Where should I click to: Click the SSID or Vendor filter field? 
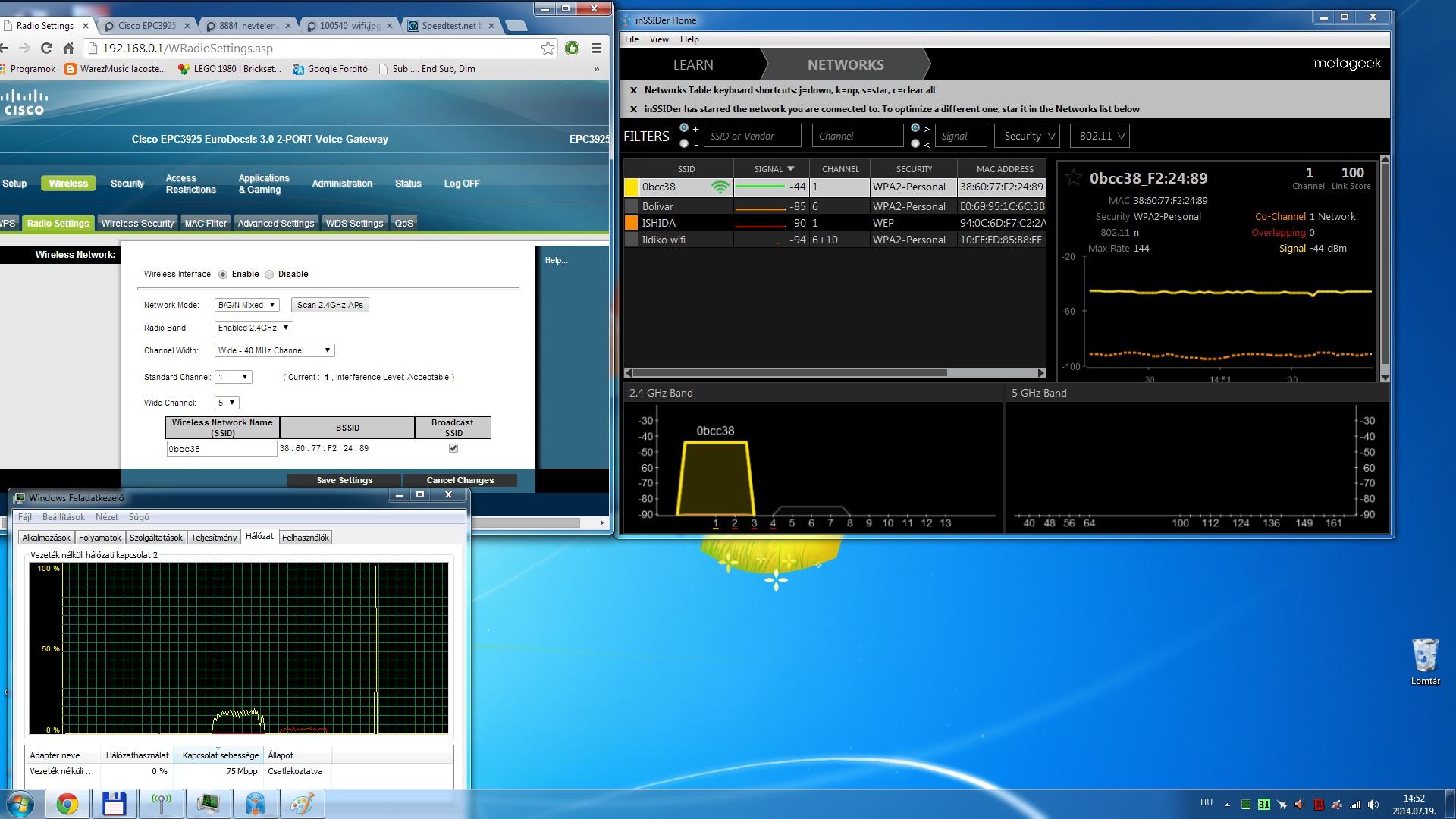752,136
